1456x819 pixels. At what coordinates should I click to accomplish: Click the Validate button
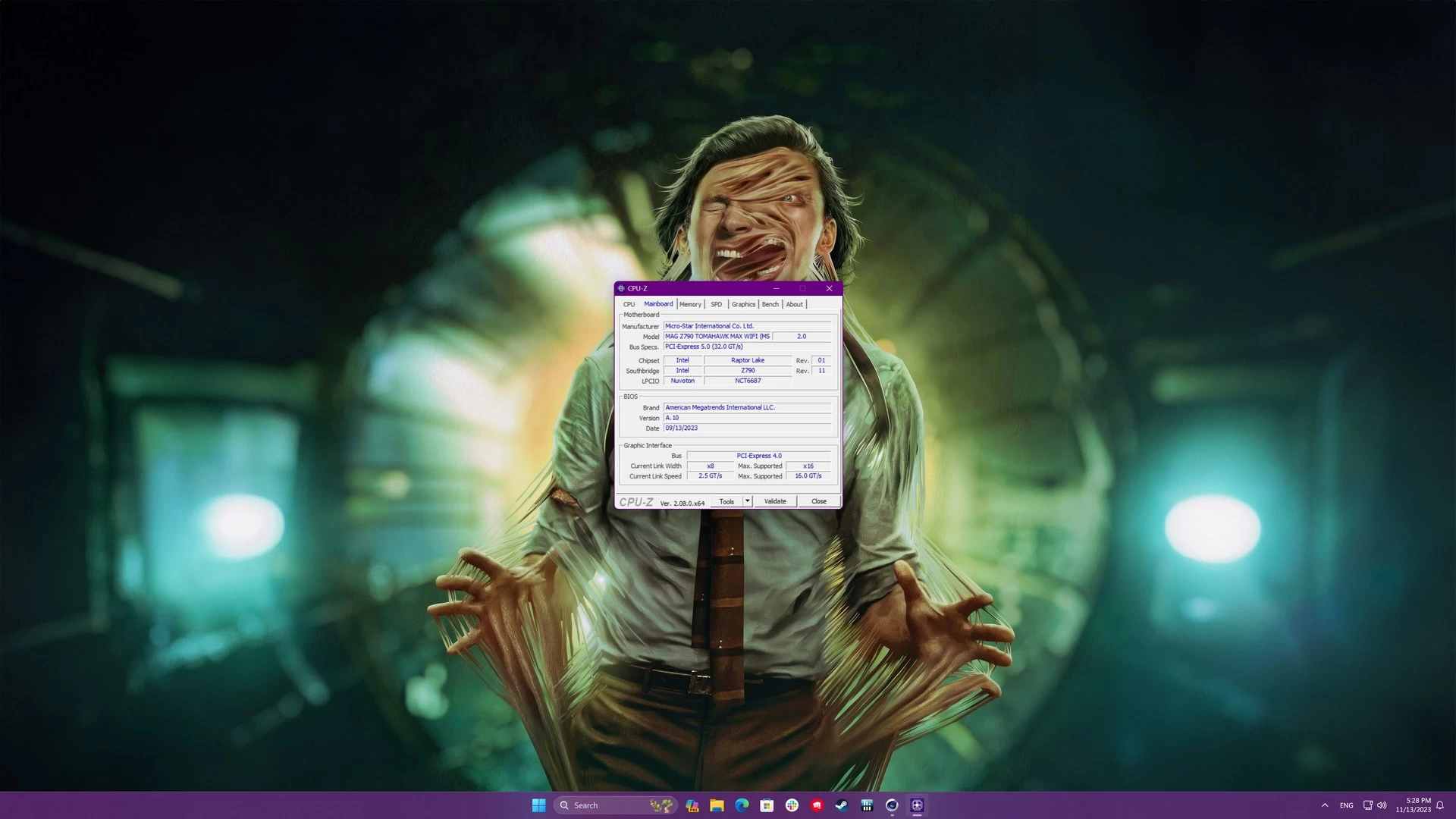coord(775,501)
